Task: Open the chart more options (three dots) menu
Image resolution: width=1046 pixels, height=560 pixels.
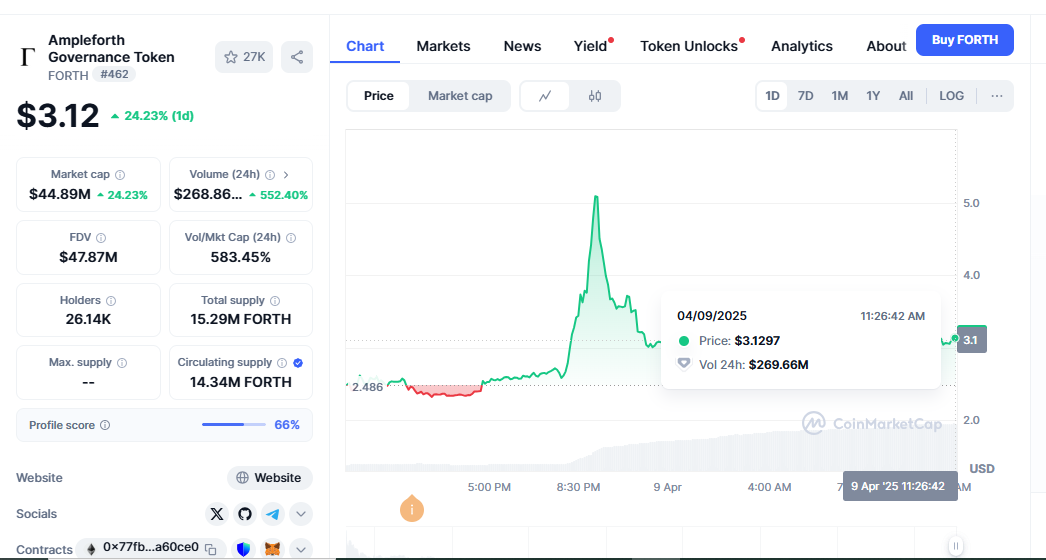Action: [997, 96]
